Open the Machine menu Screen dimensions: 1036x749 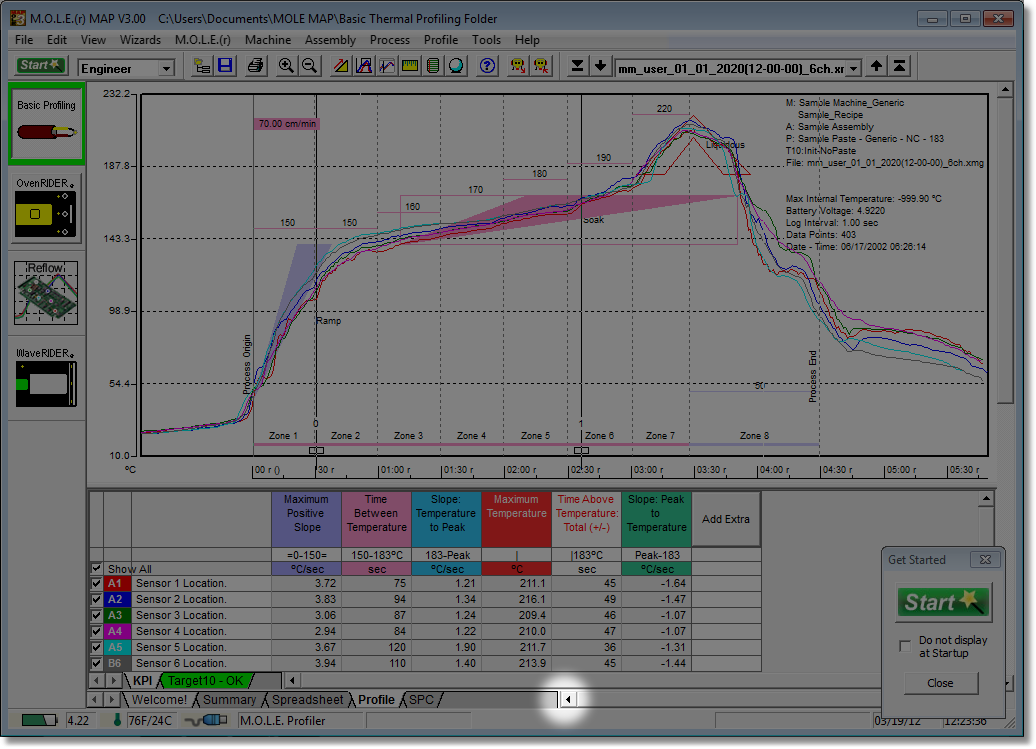(x=268, y=40)
